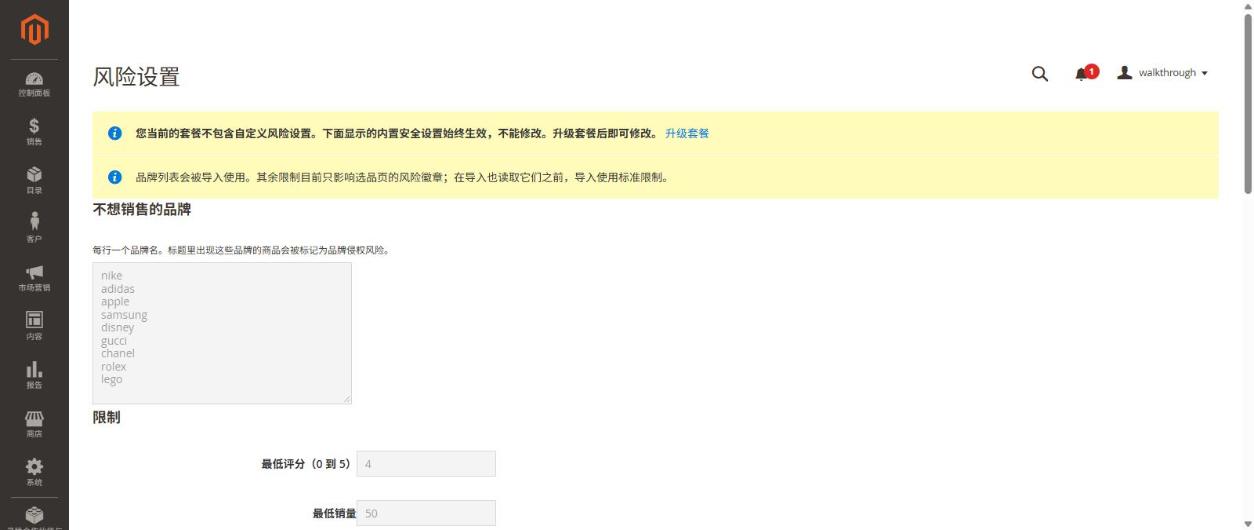Click the 风险设置 page title
This screenshot has width=1254, height=530.
136,77
